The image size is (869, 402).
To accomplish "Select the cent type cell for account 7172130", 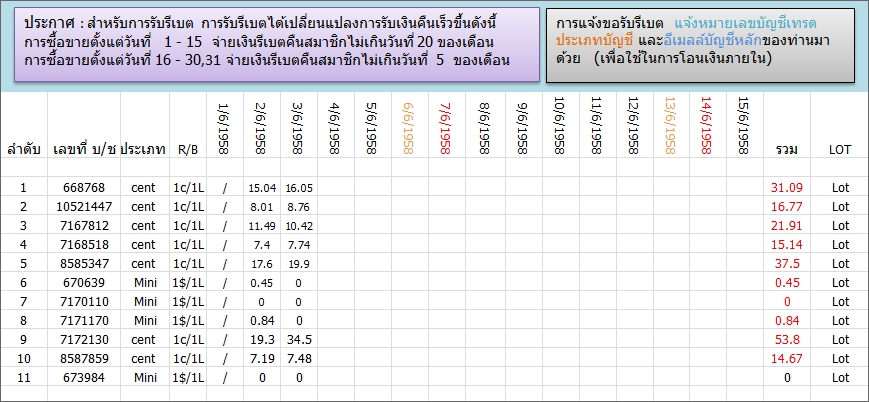I will (145, 339).
